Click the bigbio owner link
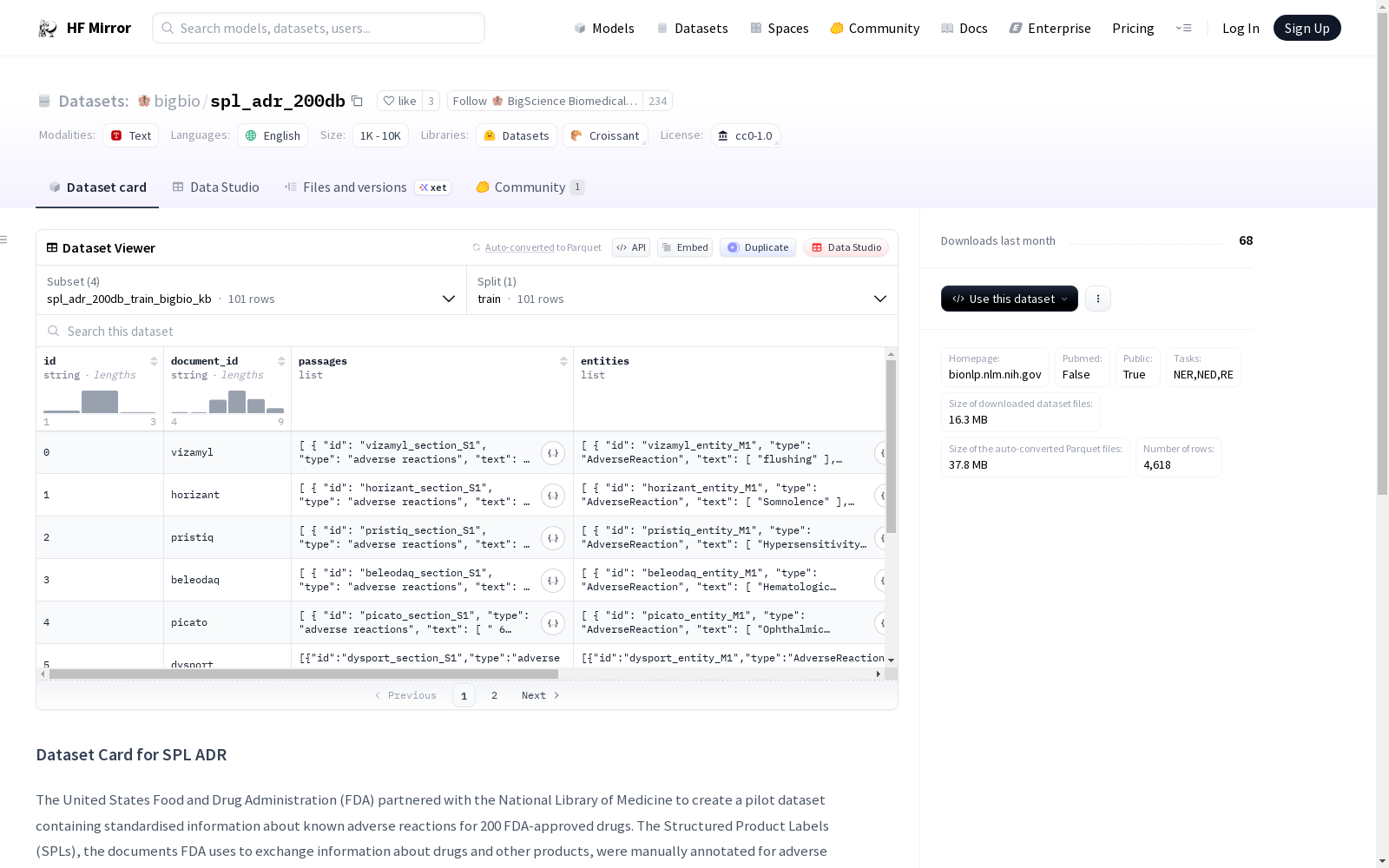Screen dimensions: 1389x868 [177, 101]
